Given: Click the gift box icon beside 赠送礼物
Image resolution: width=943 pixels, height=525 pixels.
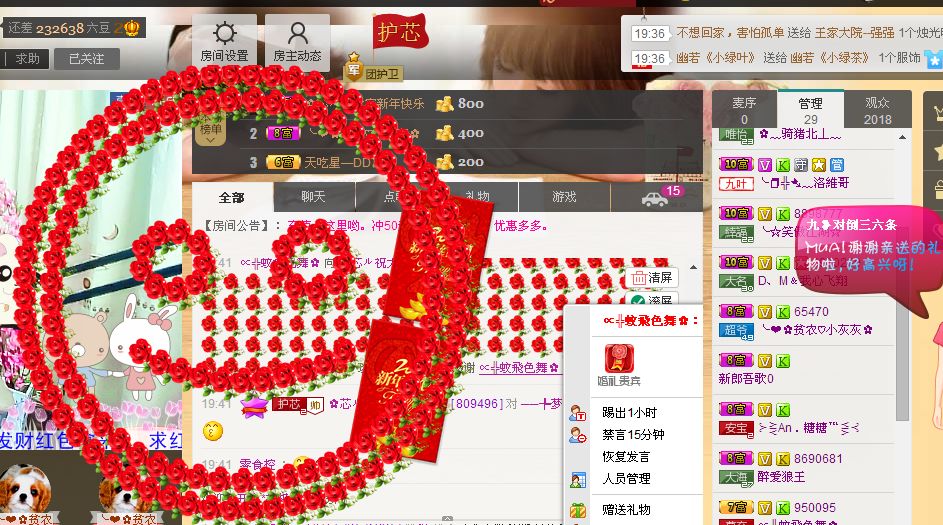Looking at the screenshot, I should (578, 510).
